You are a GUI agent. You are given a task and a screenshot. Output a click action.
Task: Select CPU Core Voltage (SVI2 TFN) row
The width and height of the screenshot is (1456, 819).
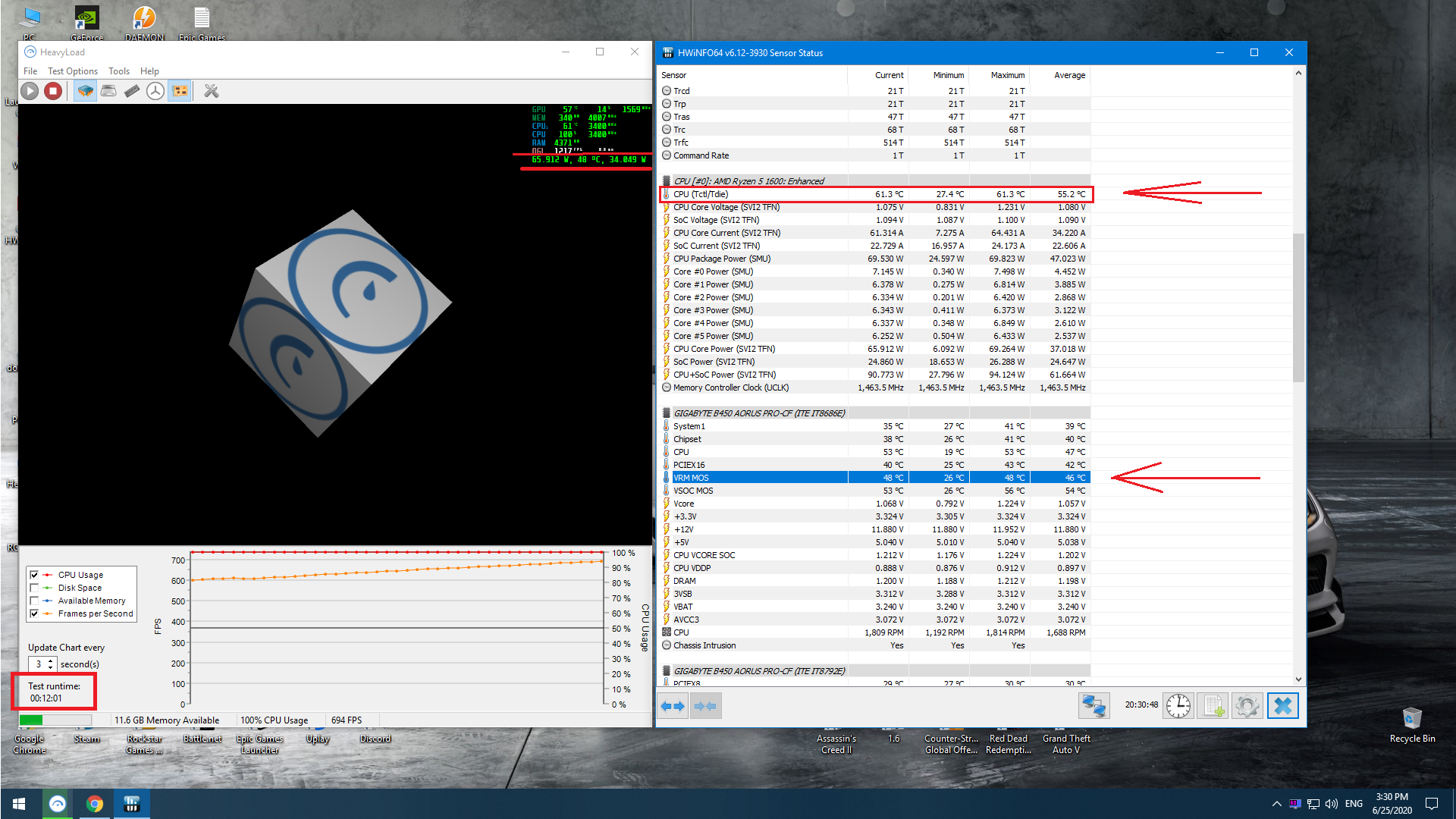click(874, 207)
